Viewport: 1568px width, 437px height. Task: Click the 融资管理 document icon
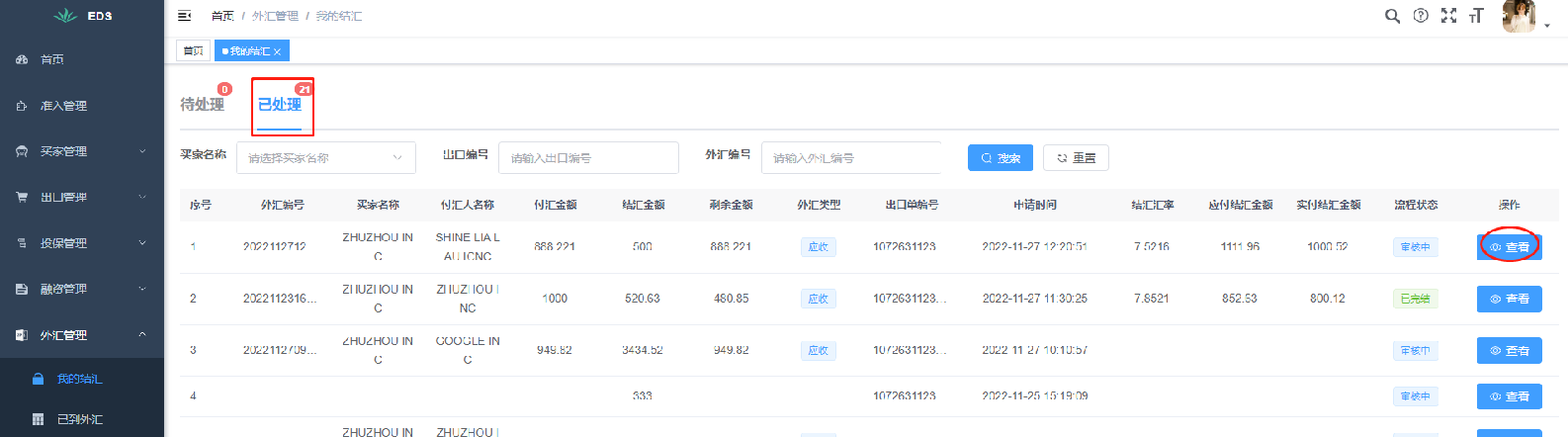tap(22, 289)
